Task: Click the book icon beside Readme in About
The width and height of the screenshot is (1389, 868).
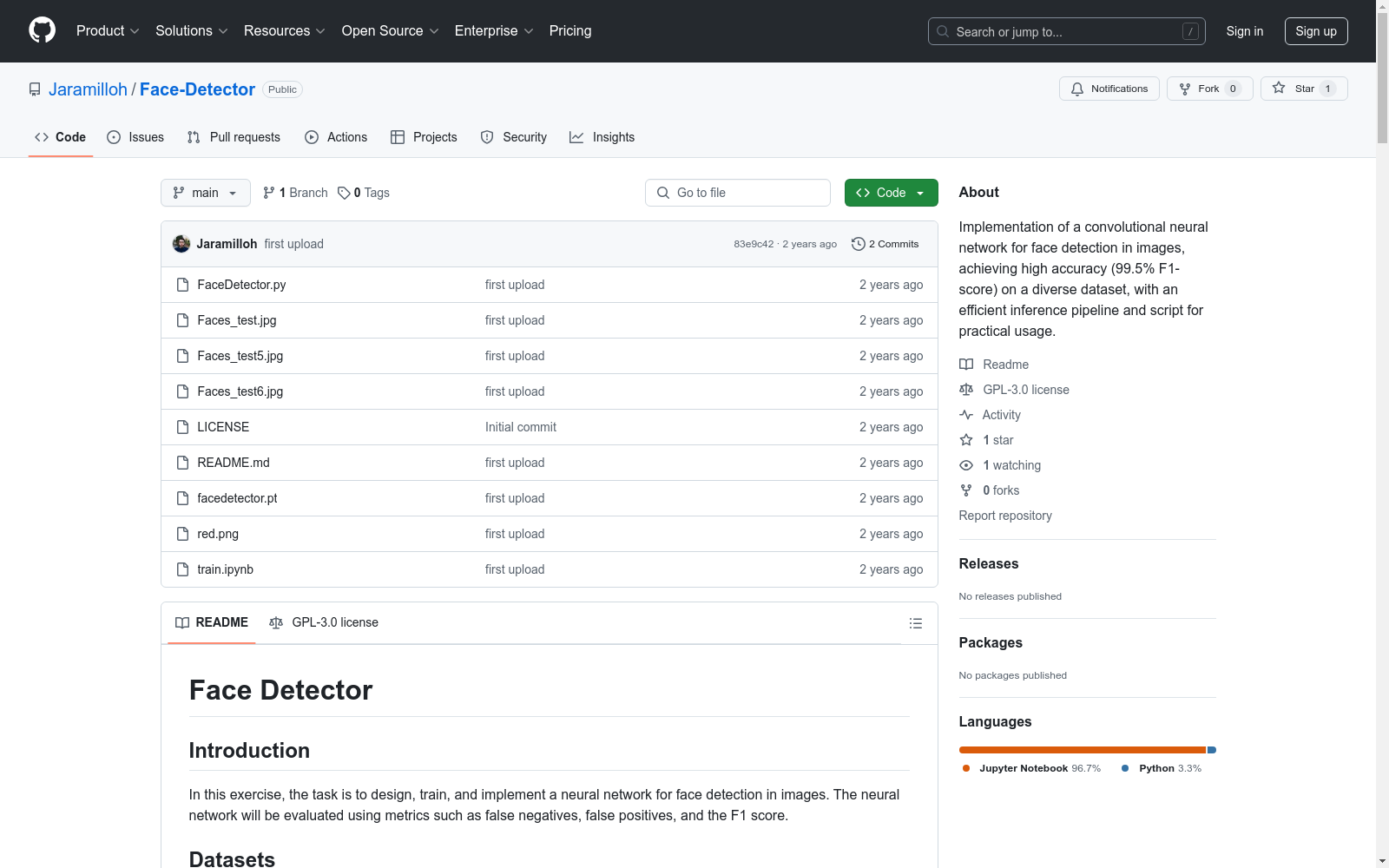Action: [966, 365]
